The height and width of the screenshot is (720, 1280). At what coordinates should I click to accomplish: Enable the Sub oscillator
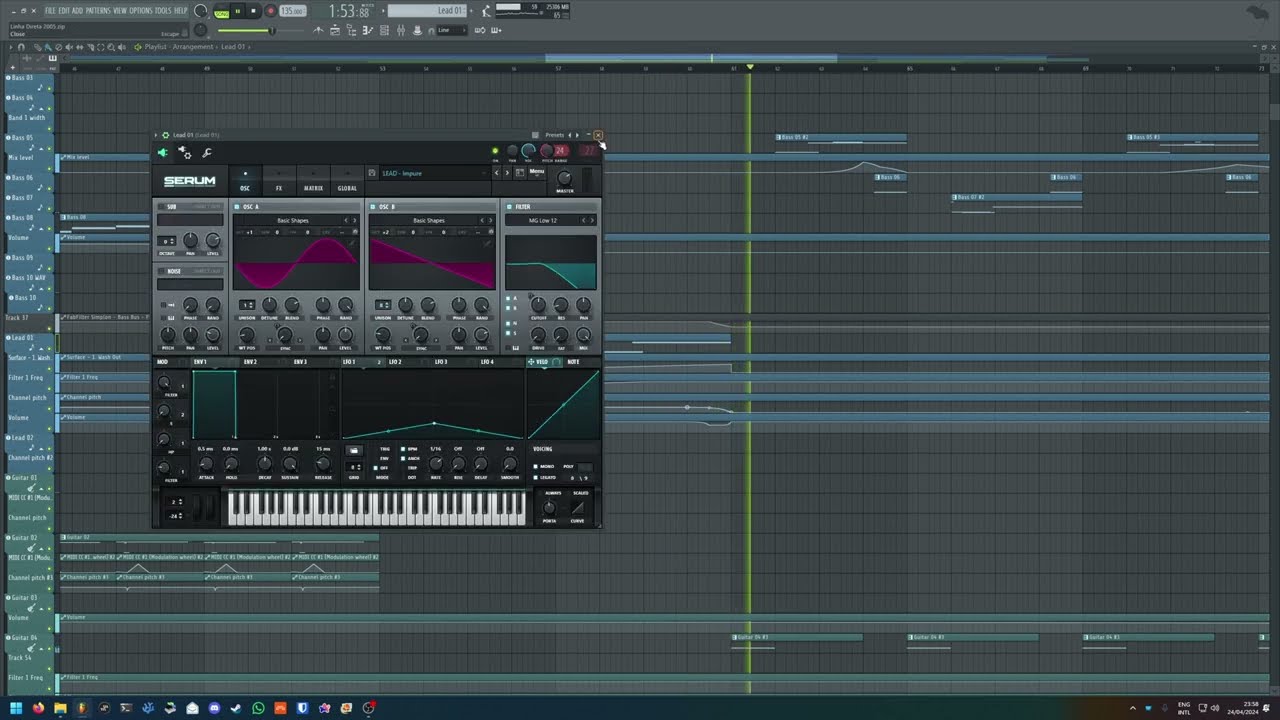[160, 207]
